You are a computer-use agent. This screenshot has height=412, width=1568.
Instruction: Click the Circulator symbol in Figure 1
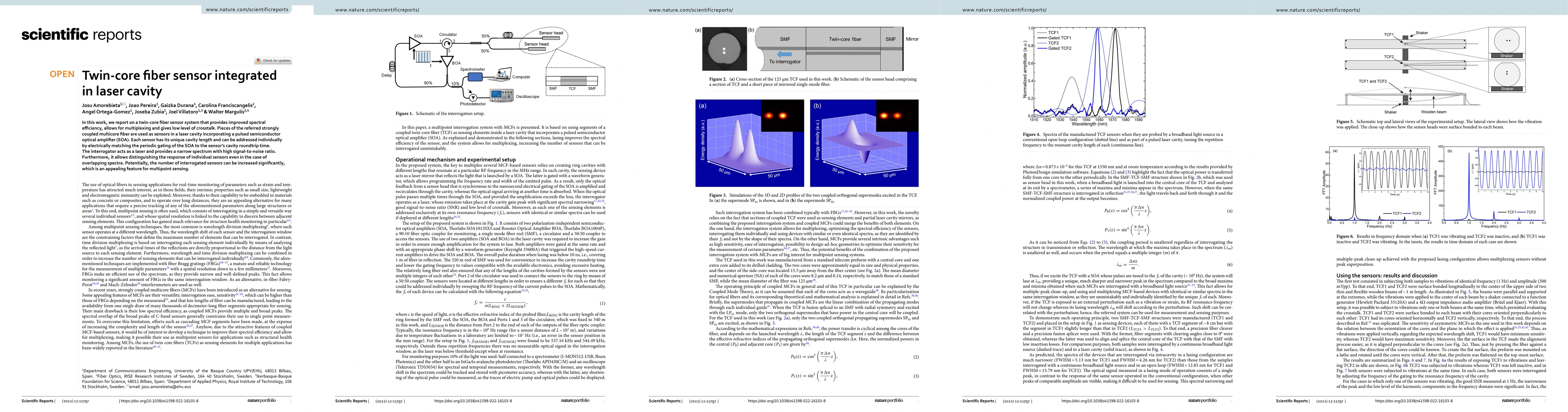448,43
